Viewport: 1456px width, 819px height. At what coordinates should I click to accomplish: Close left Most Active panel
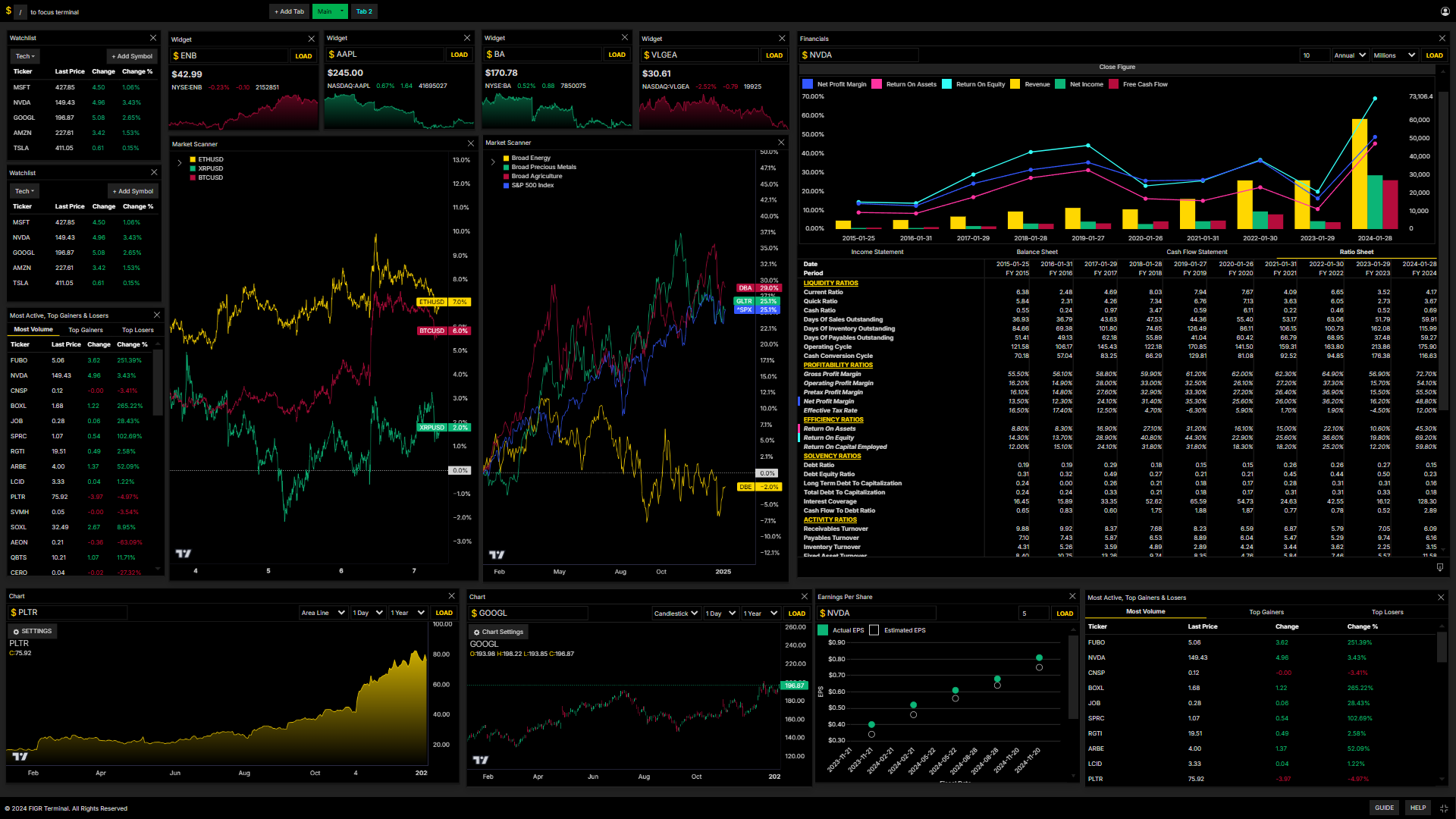(157, 315)
